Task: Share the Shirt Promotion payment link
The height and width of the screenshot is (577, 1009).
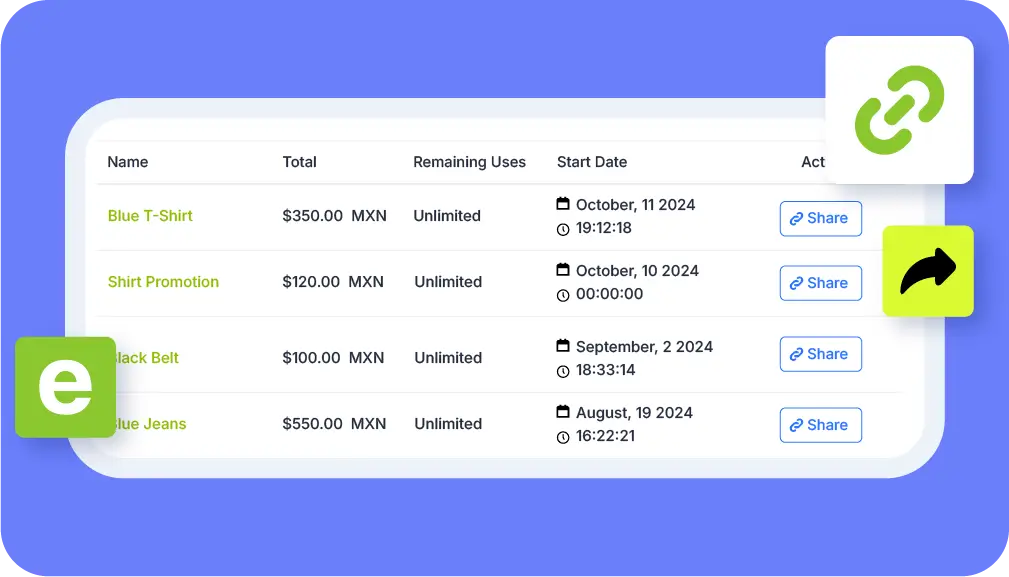Action: pyautogui.click(x=820, y=283)
